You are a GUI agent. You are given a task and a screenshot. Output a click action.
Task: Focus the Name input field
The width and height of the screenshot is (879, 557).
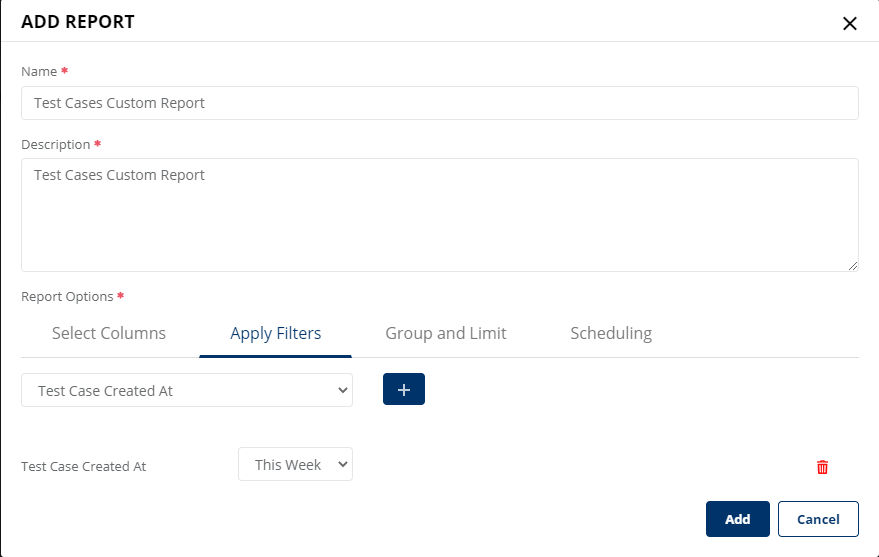440,103
